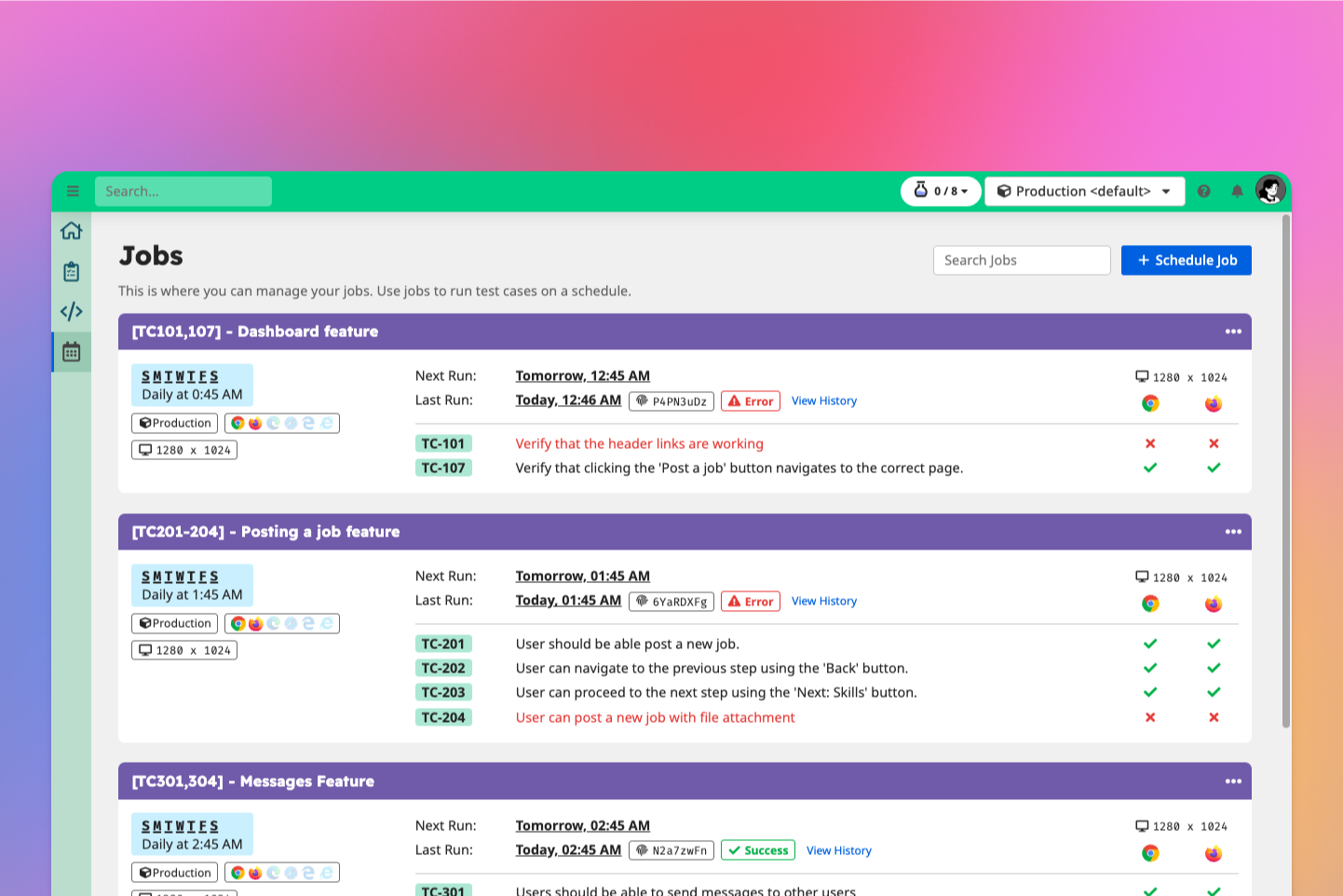1343x896 pixels.
Task: Open next run Tomorrow, 01:45 AM link
Action: (x=583, y=576)
